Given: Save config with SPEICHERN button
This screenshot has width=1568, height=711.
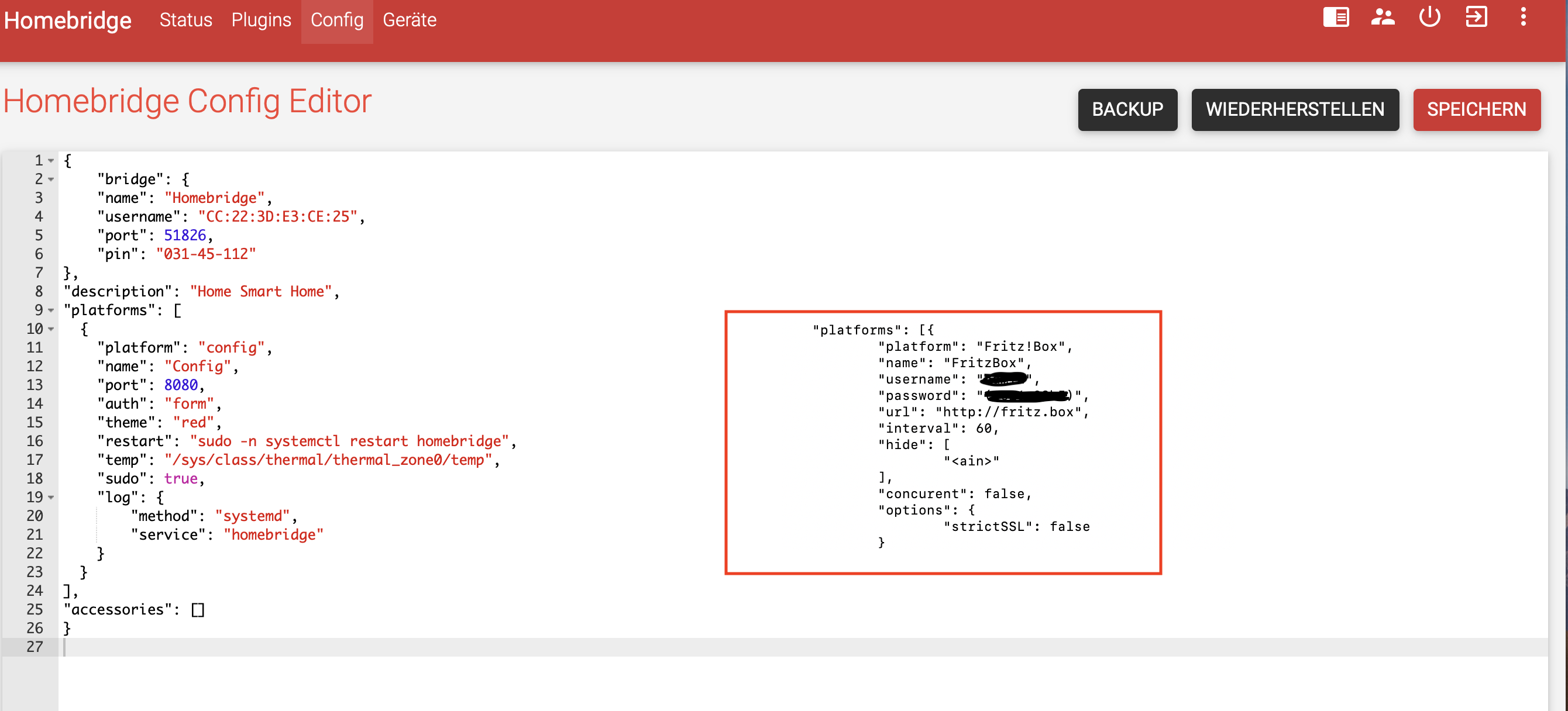Looking at the screenshot, I should coord(1476,109).
